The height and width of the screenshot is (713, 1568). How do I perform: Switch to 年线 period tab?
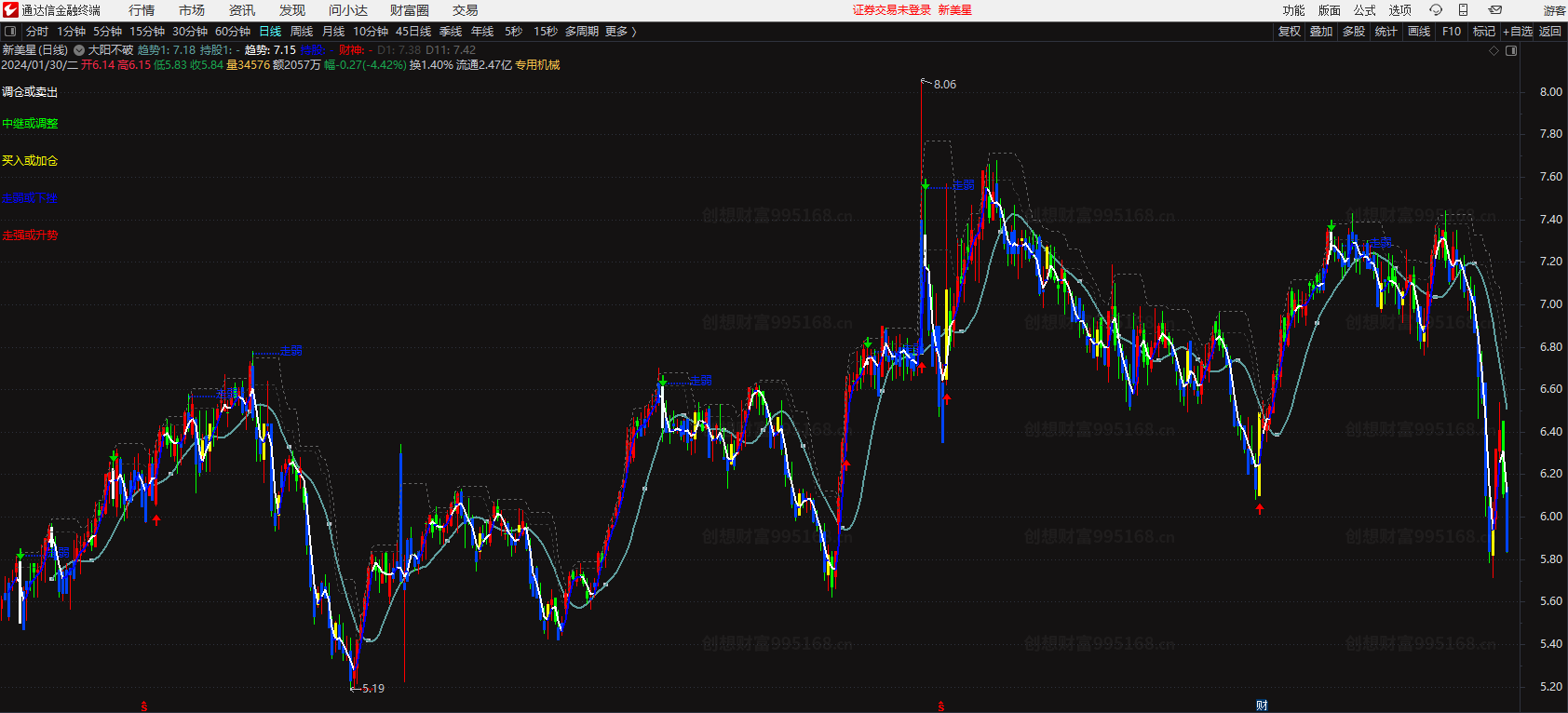click(x=482, y=32)
